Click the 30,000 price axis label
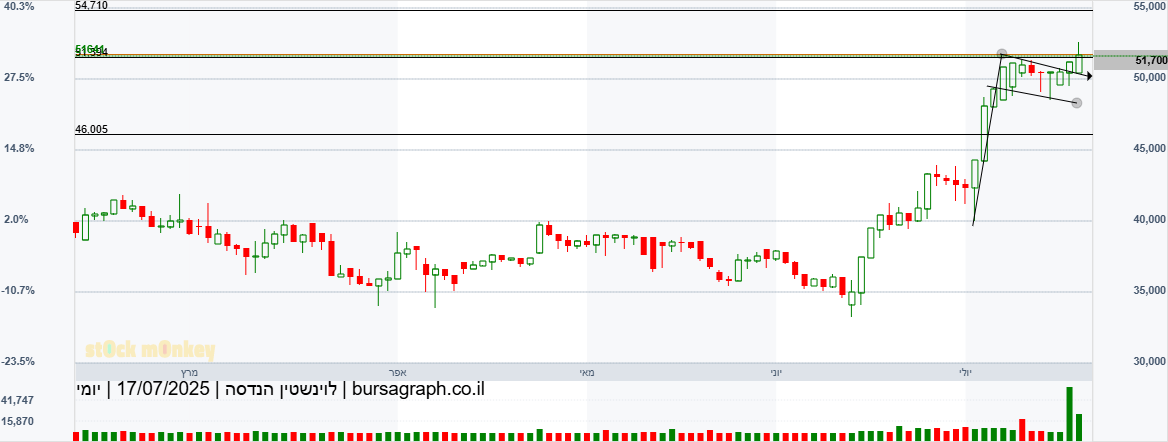 click(x=1151, y=362)
